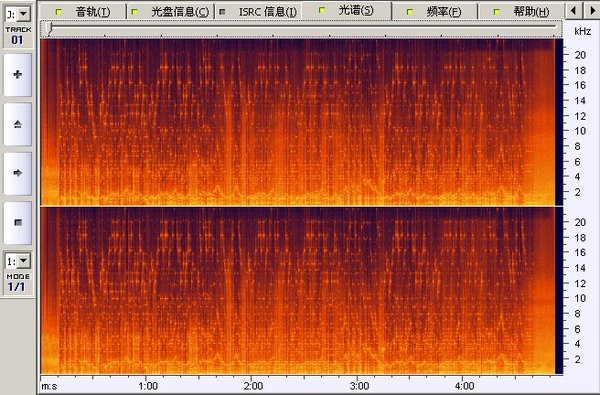This screenshot has height=395, width=600.
Task: Select the 光谱(S) spectrum tab
Action: click(347, 11)
